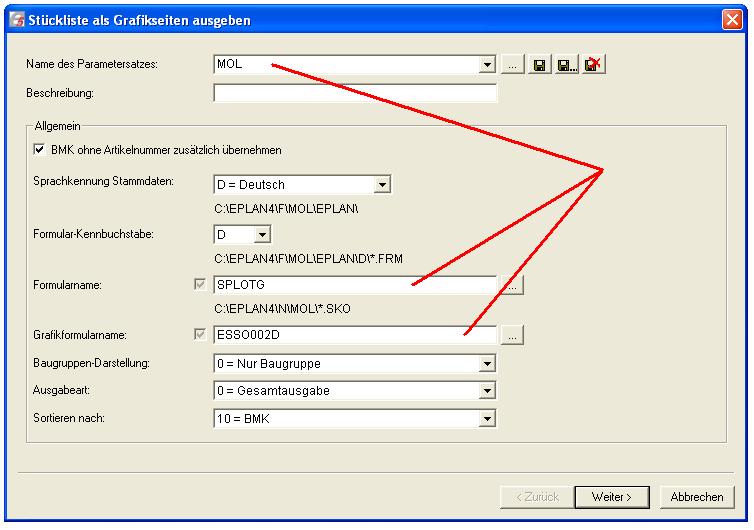Screen dimensions: 754x530
Task: Click the Weiter button
Action: tap(612, 497)
